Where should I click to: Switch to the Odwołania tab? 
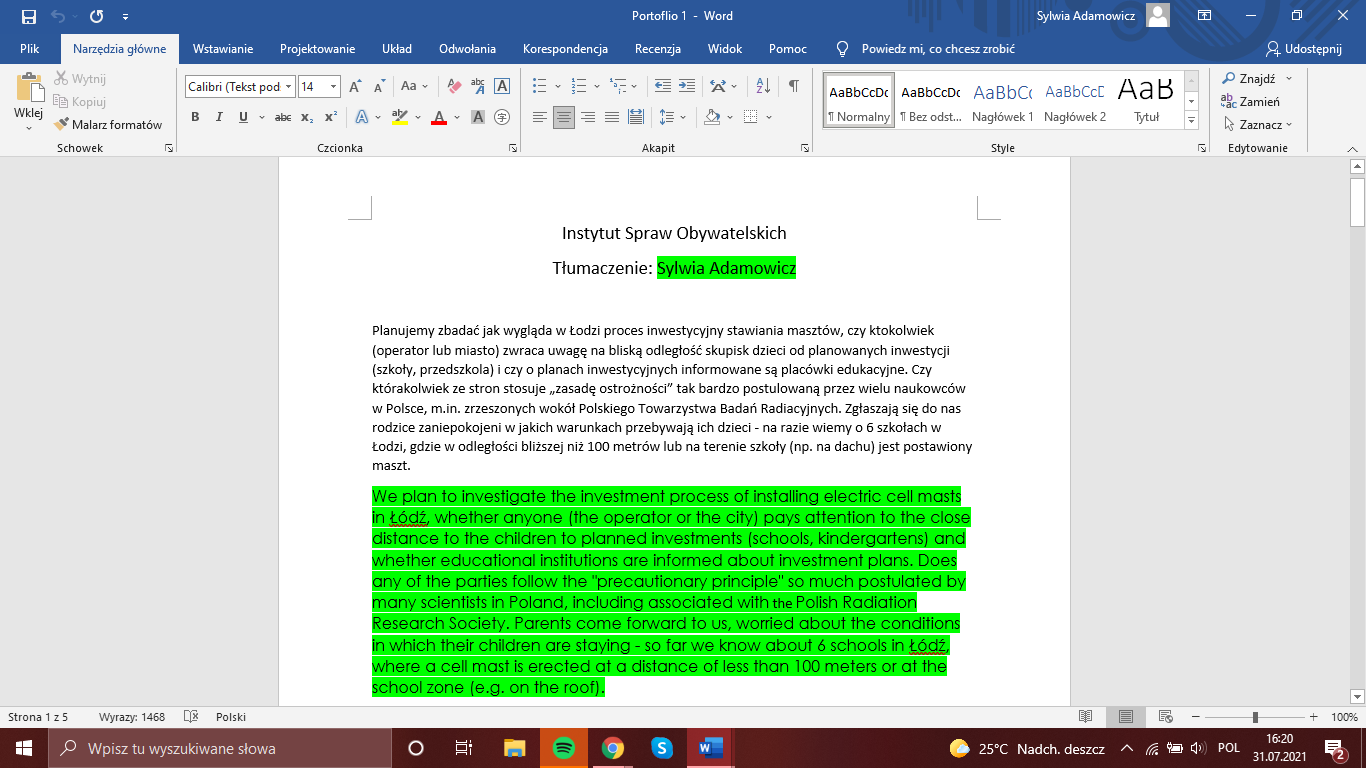pos(467,48)
